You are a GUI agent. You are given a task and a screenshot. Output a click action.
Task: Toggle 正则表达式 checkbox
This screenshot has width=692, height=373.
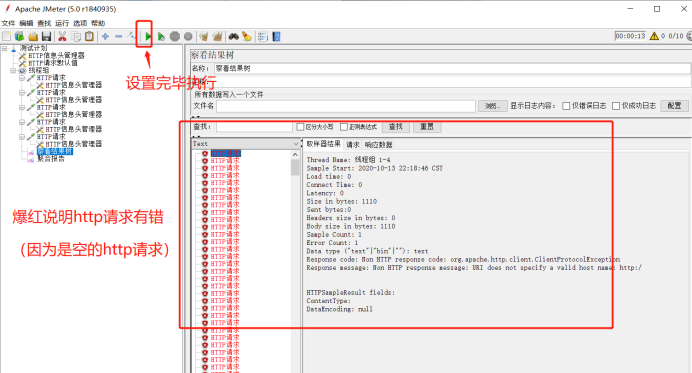(x=344, y=127)
